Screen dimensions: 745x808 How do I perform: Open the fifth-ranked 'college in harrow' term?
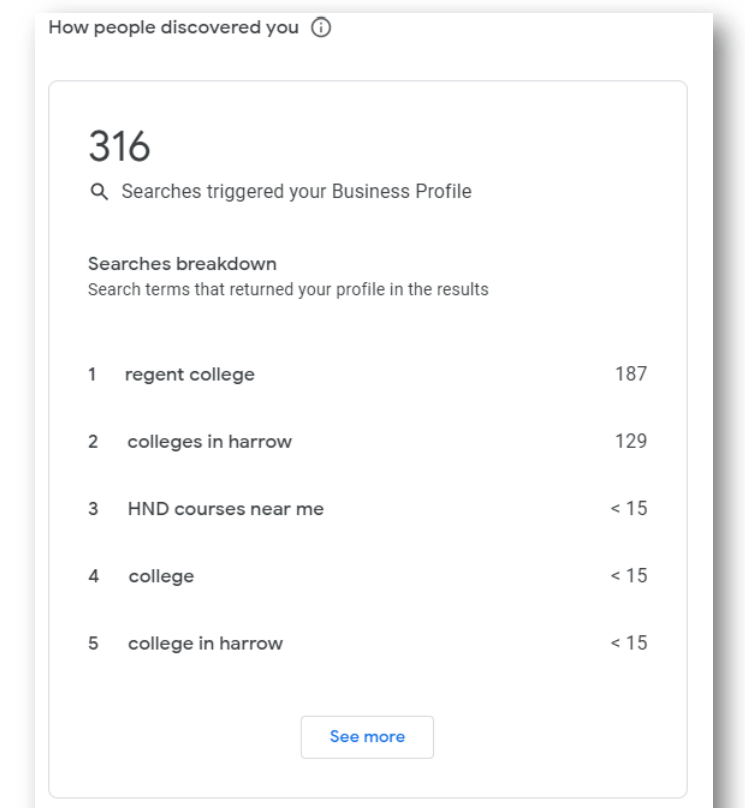tap(205, 643)
